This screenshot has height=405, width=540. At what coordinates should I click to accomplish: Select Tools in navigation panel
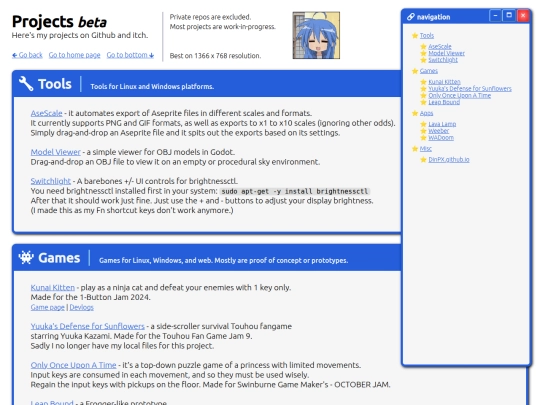tap(427, 35)
